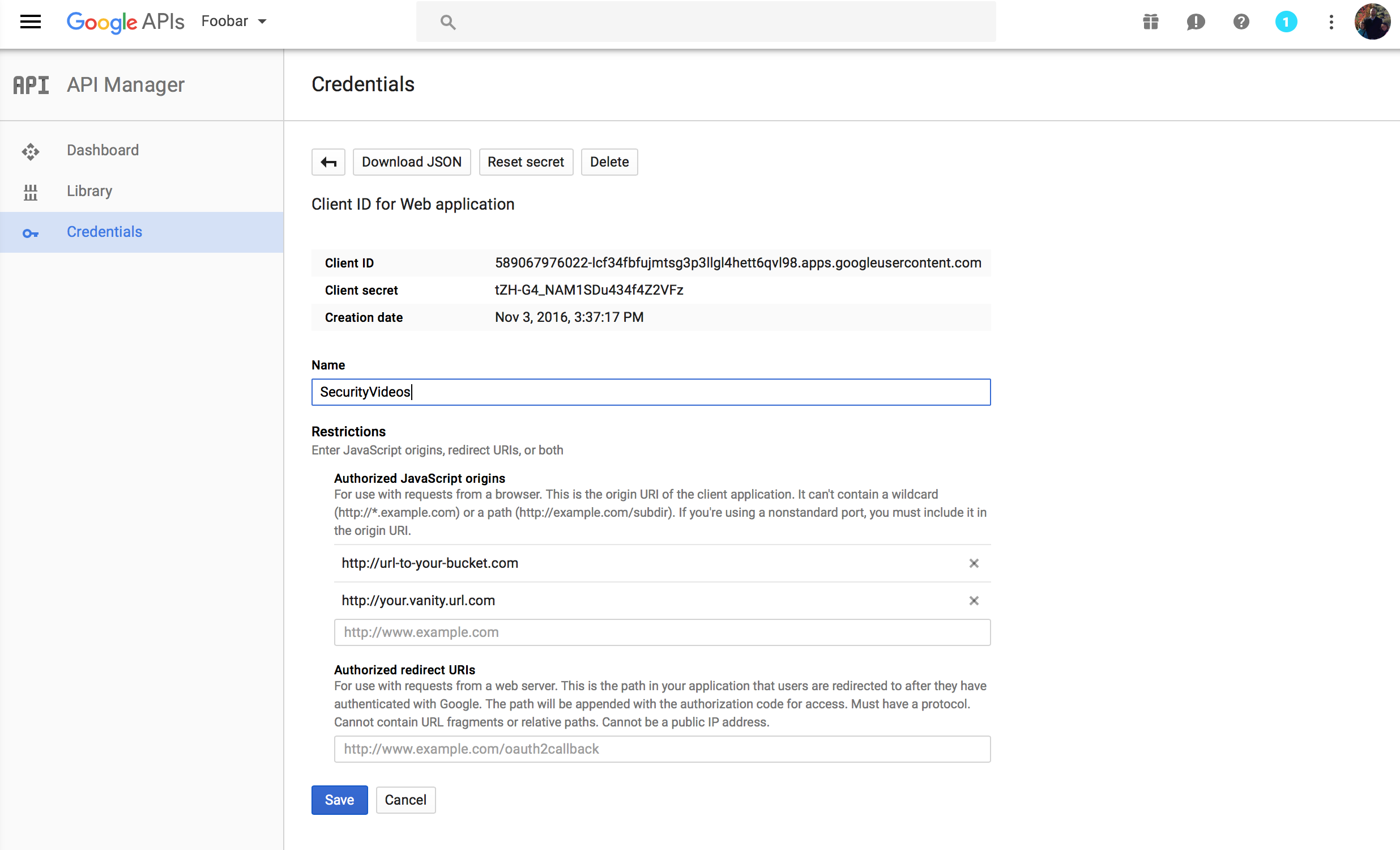The width and height of the screenshot is (1400, 850).
Task: Select Credentials in sidebar
Action: (142, 232)
